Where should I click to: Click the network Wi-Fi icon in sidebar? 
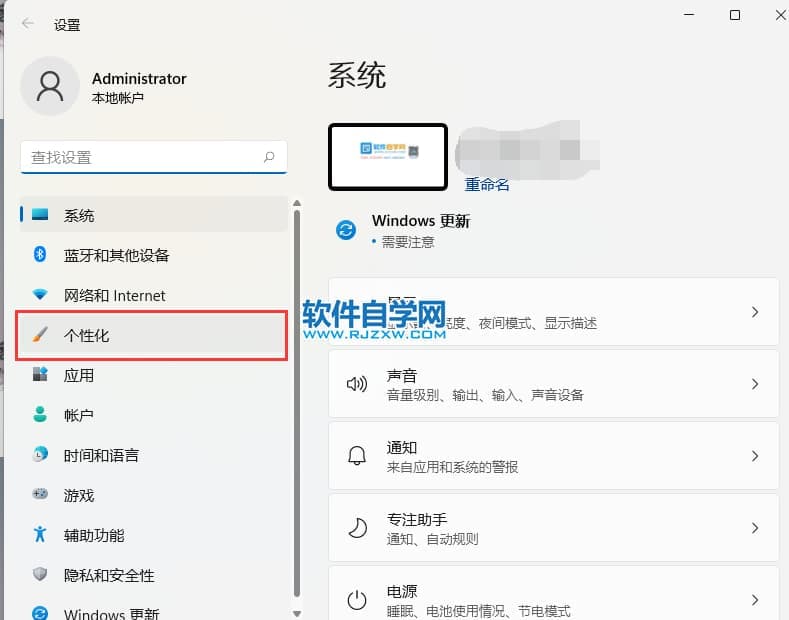pos(40,295)
